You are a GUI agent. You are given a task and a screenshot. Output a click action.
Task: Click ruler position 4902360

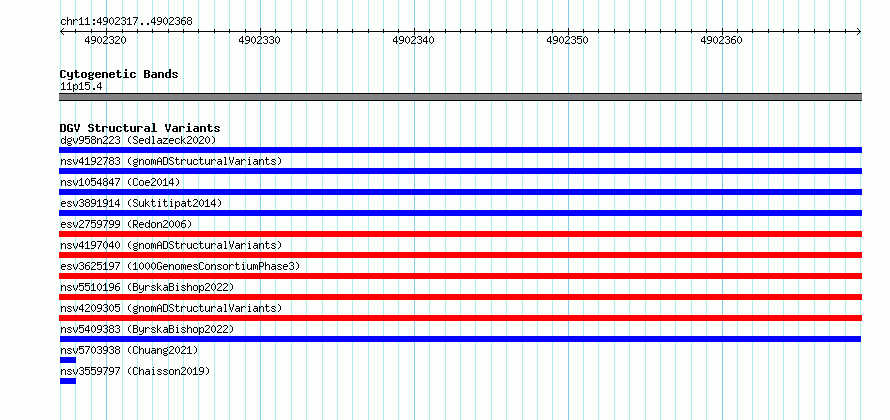pos(721,40)
